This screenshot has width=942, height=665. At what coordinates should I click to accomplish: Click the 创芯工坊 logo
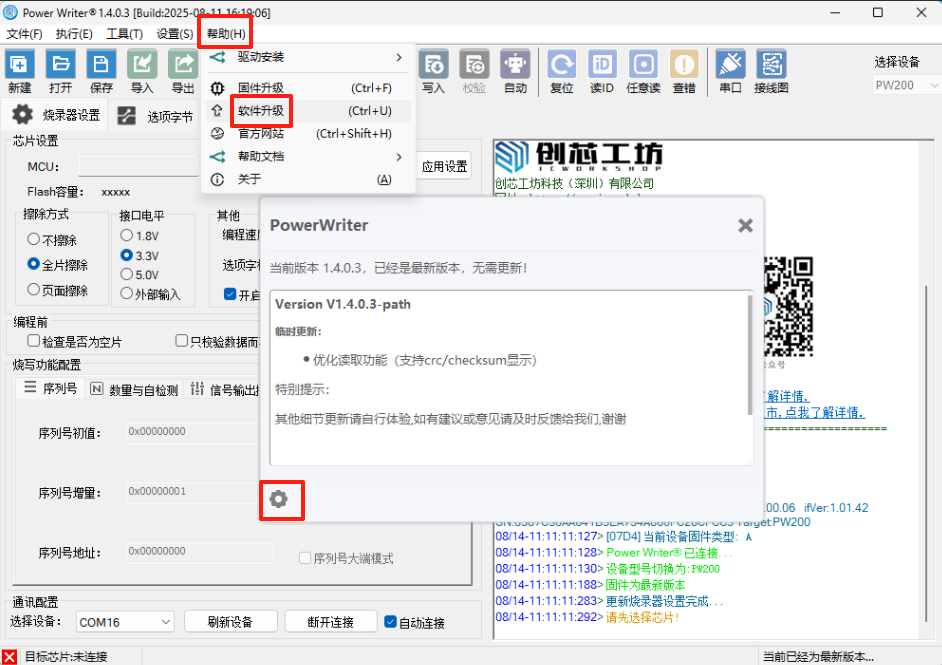(x=580, y=157)
